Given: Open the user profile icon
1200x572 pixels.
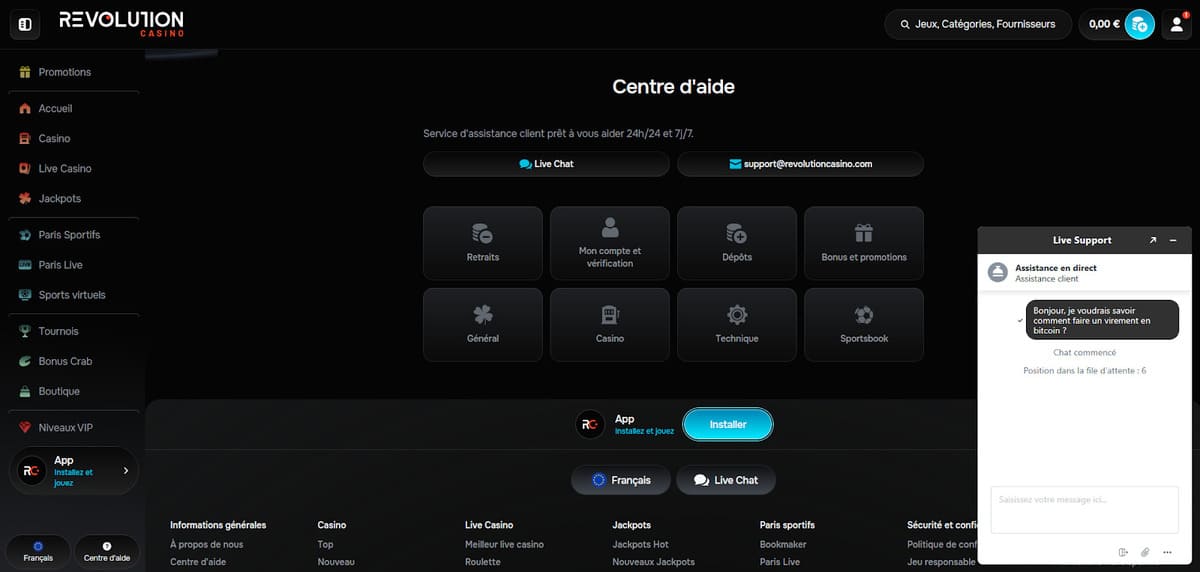Looking at the screenshot, I should 1174,24.
